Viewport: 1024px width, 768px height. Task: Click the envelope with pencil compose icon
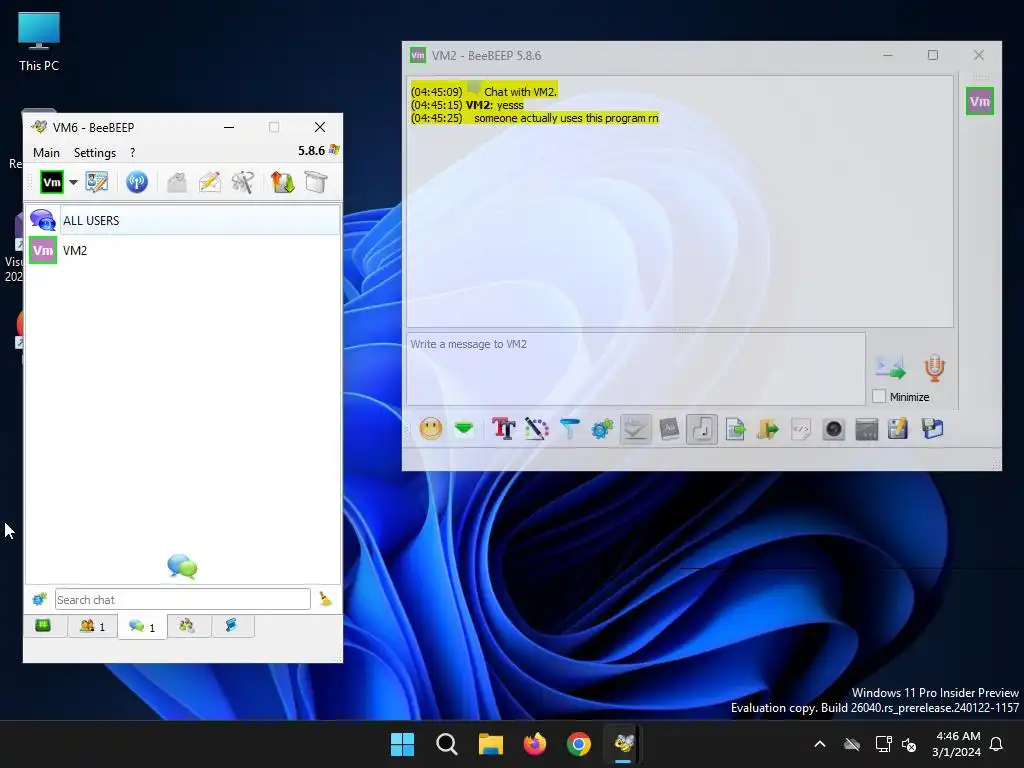210,182
